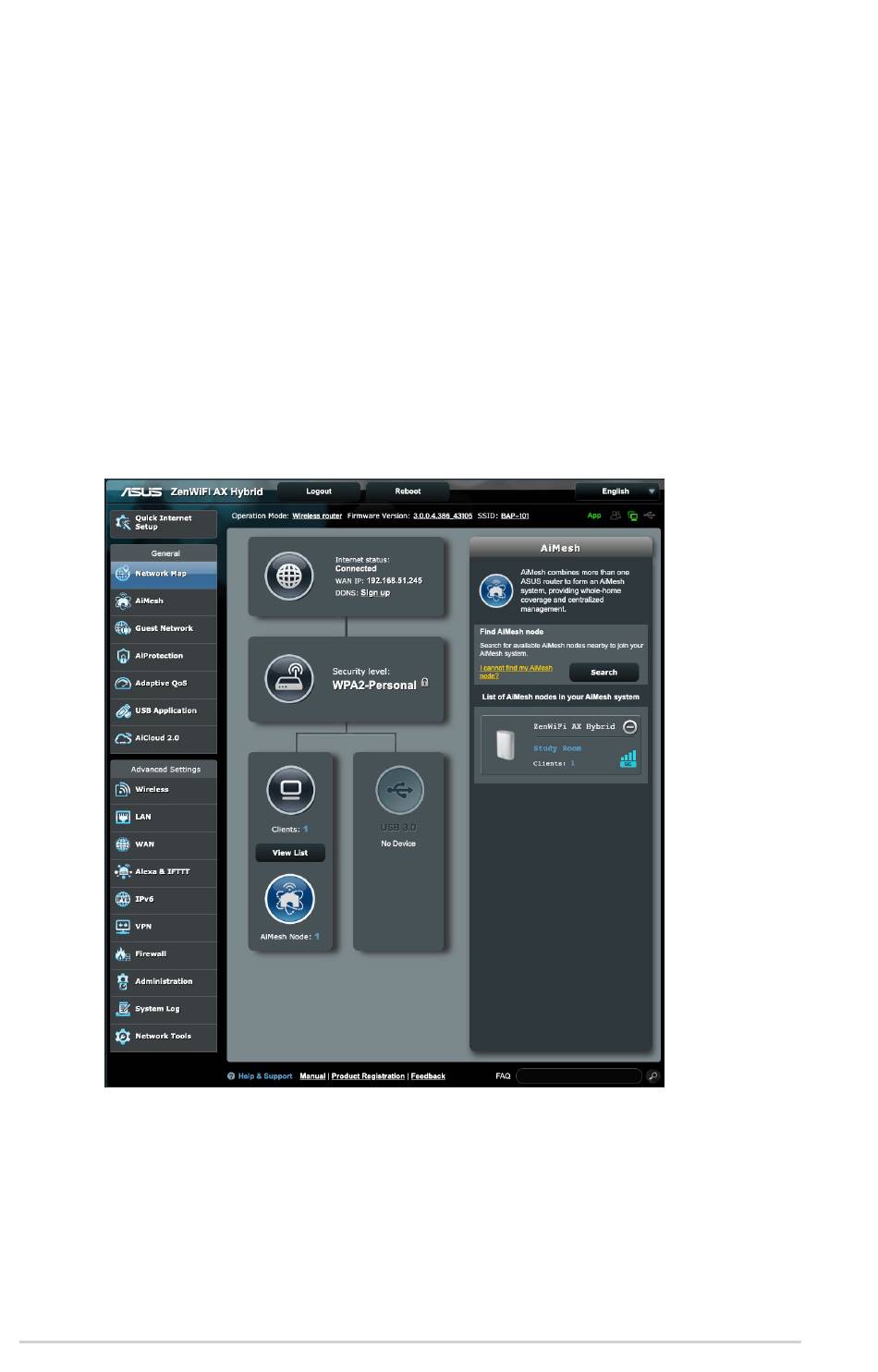Click the AiCloud 2.0 cloud icon

point(123,738)
